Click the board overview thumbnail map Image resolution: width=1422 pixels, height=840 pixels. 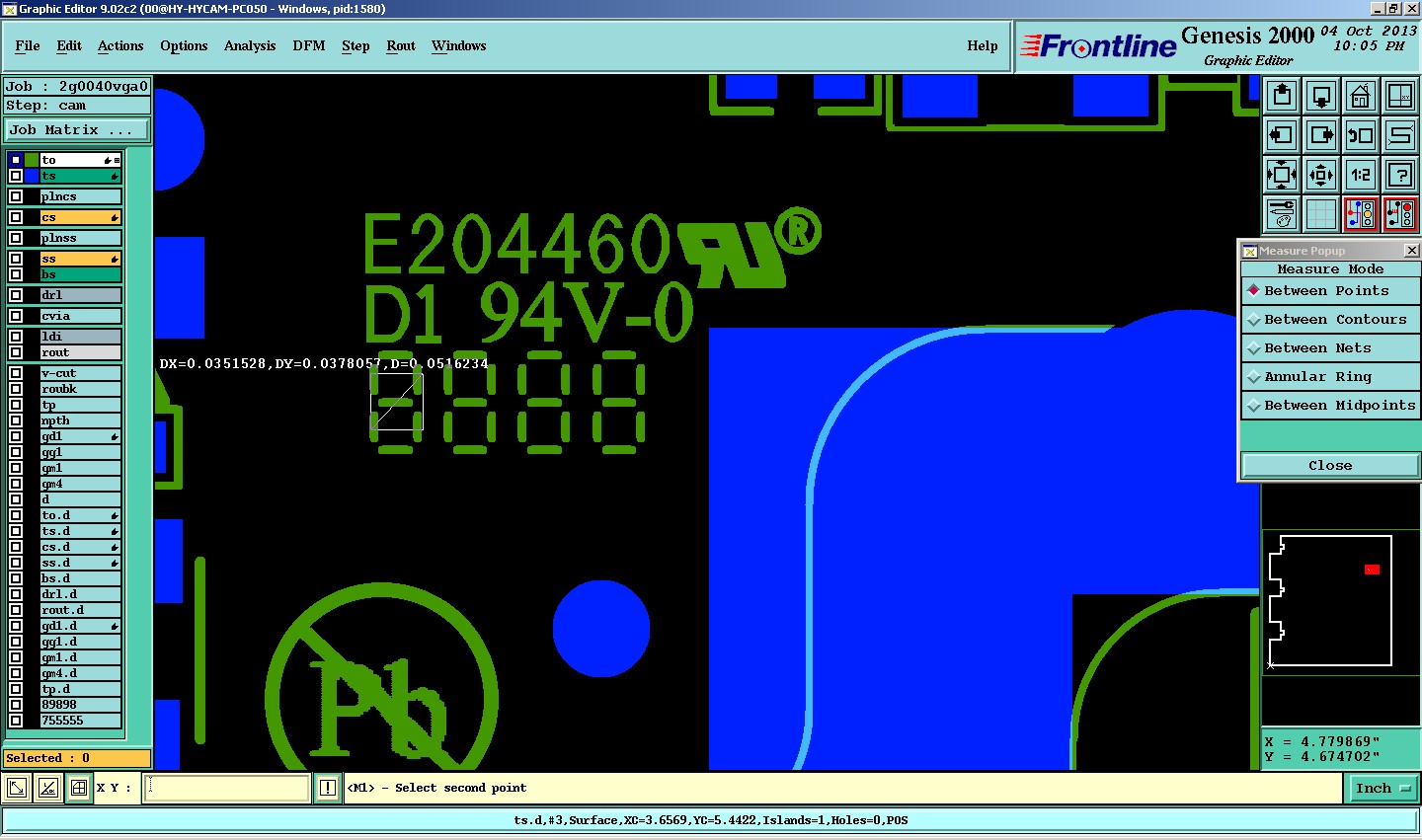(1340, 602)
